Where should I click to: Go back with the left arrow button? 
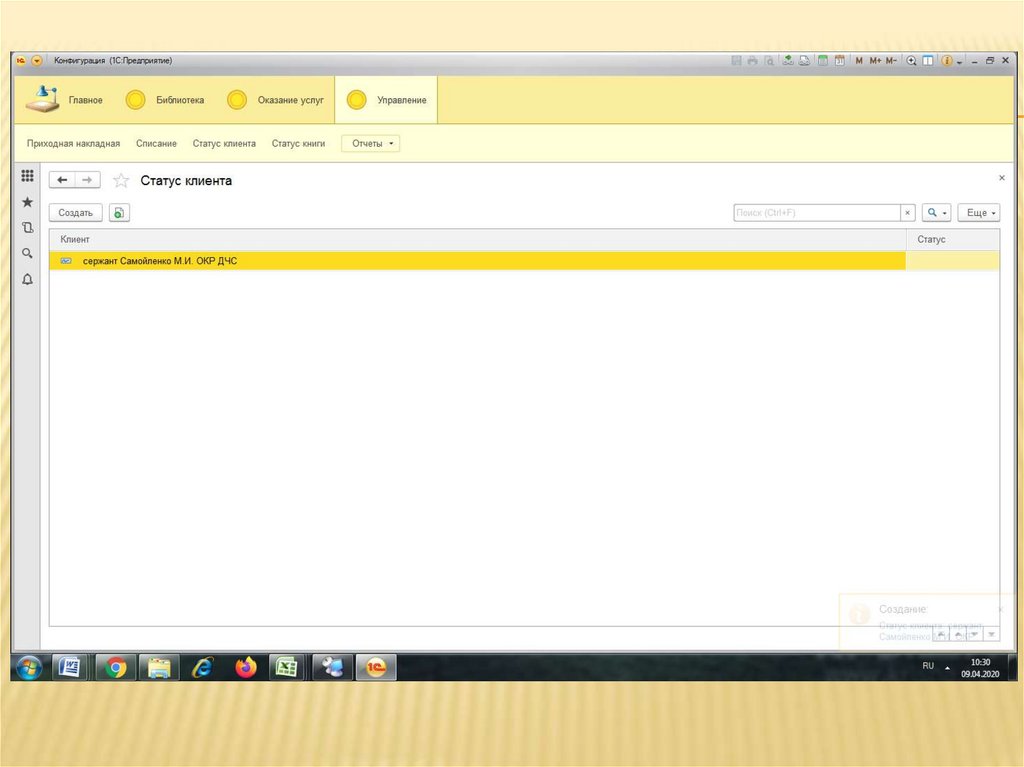[x=62, y=180]
